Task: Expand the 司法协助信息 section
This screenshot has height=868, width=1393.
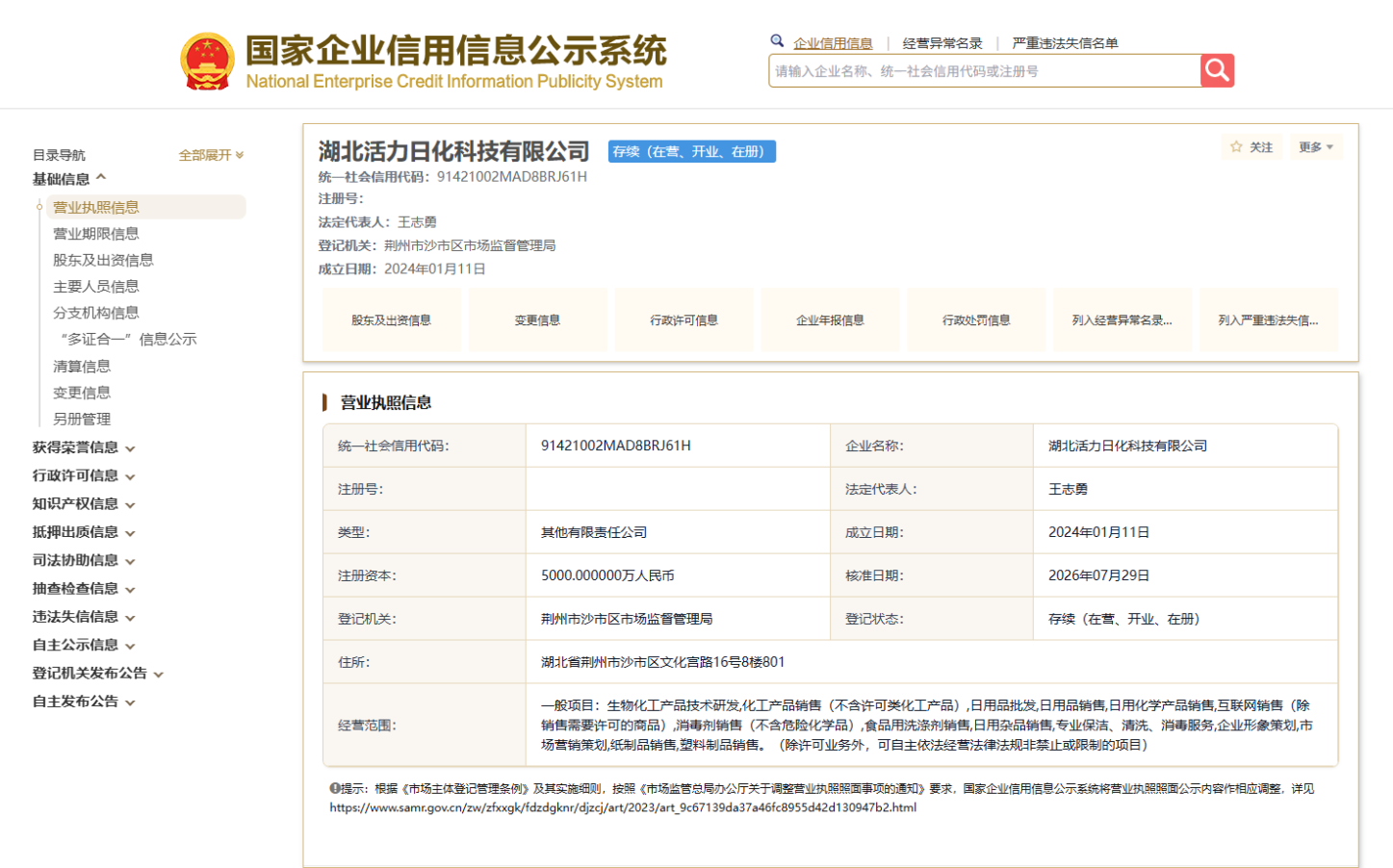Action: pyautogui.click(x=84, y=560)
